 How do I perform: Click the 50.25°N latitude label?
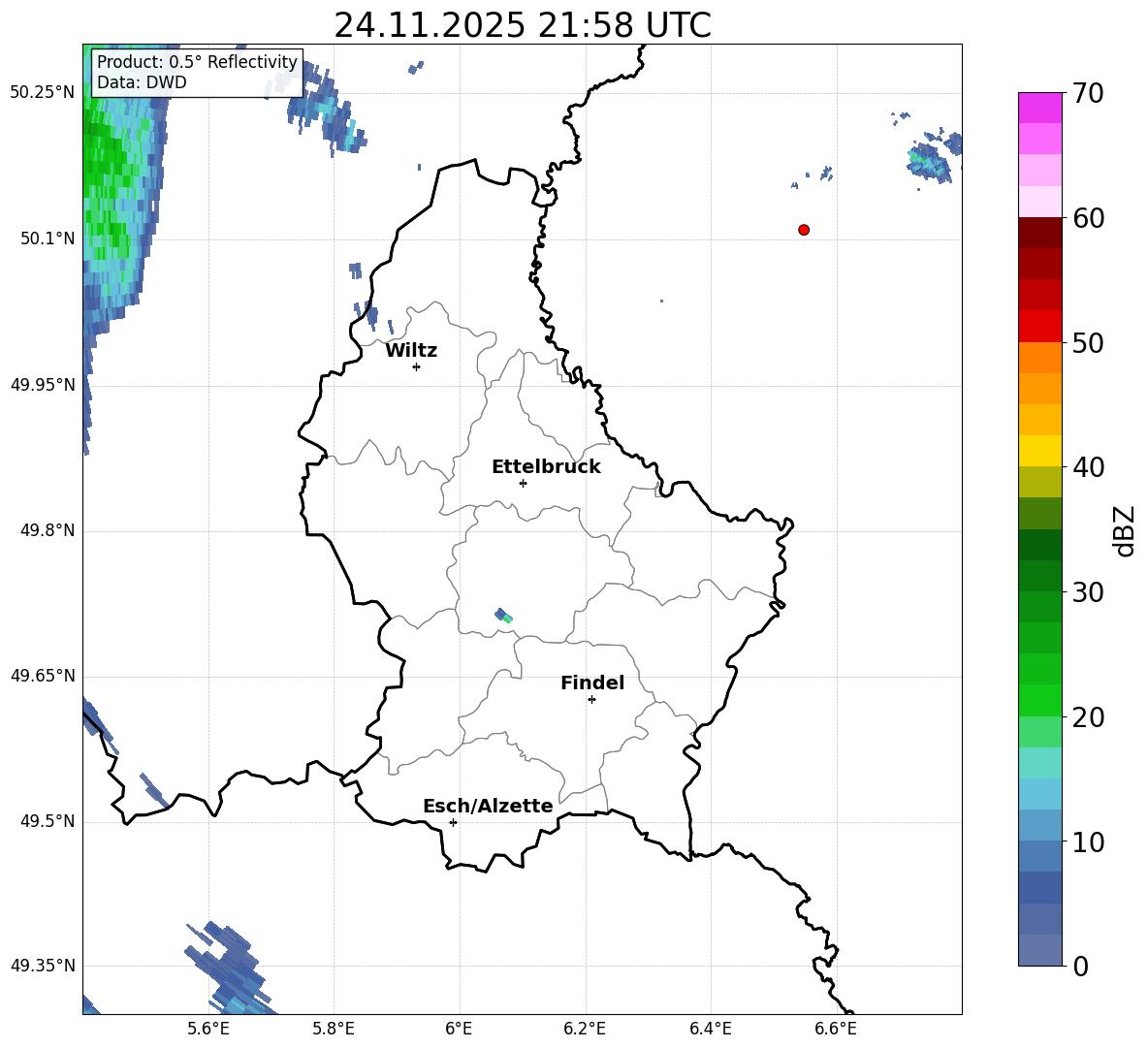(43, 93)
